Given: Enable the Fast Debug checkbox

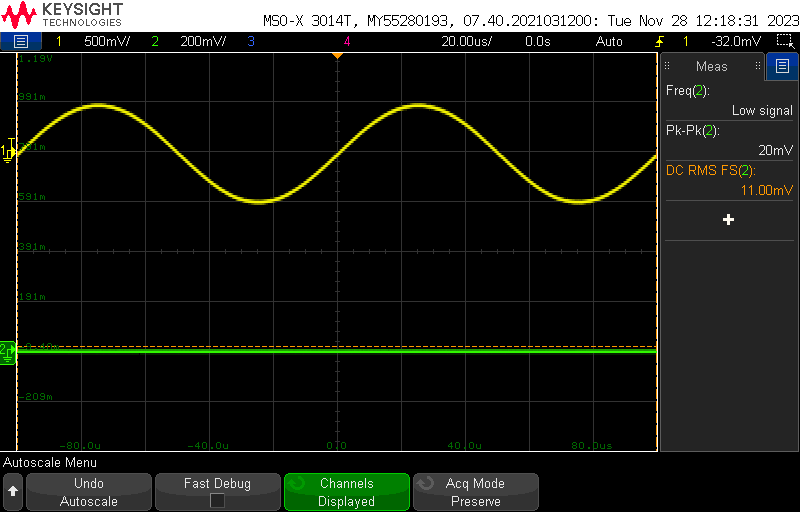Looking at the screenshot, I should click(217, 501).
